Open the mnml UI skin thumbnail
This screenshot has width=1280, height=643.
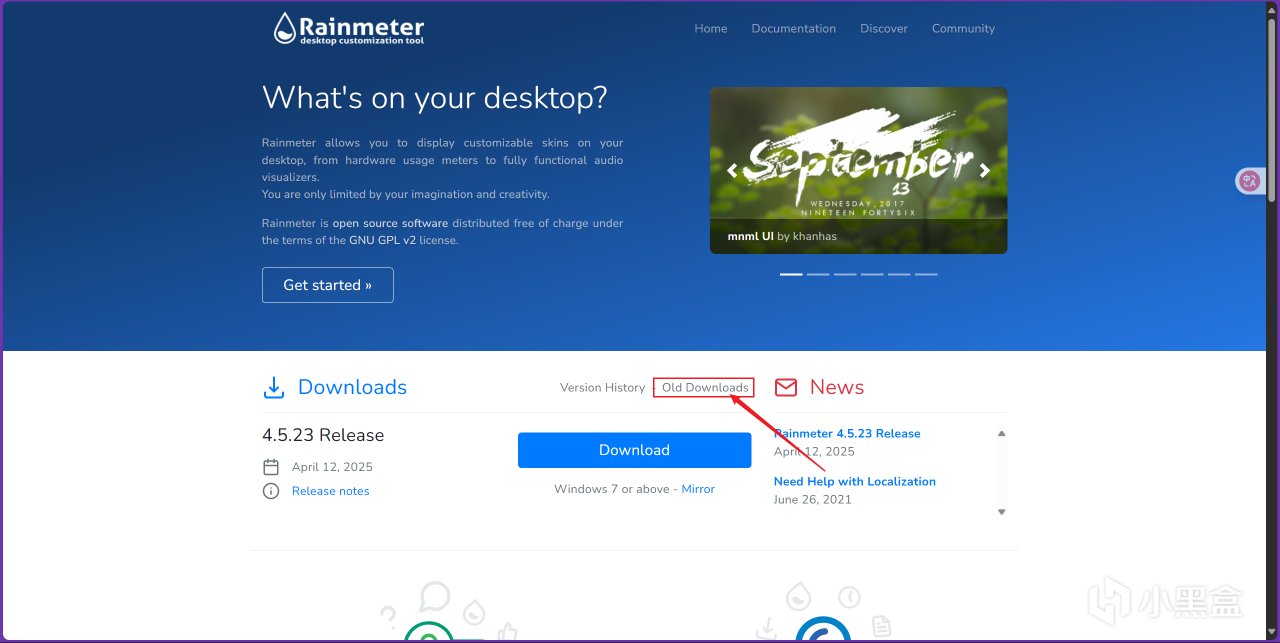click(x=859, y=170)
